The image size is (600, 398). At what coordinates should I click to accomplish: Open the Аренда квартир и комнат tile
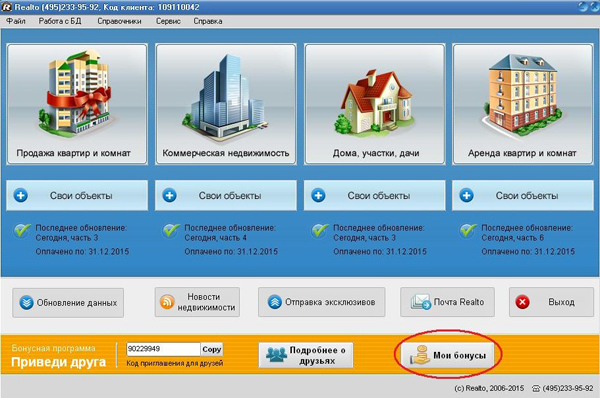tap(523, 104)
